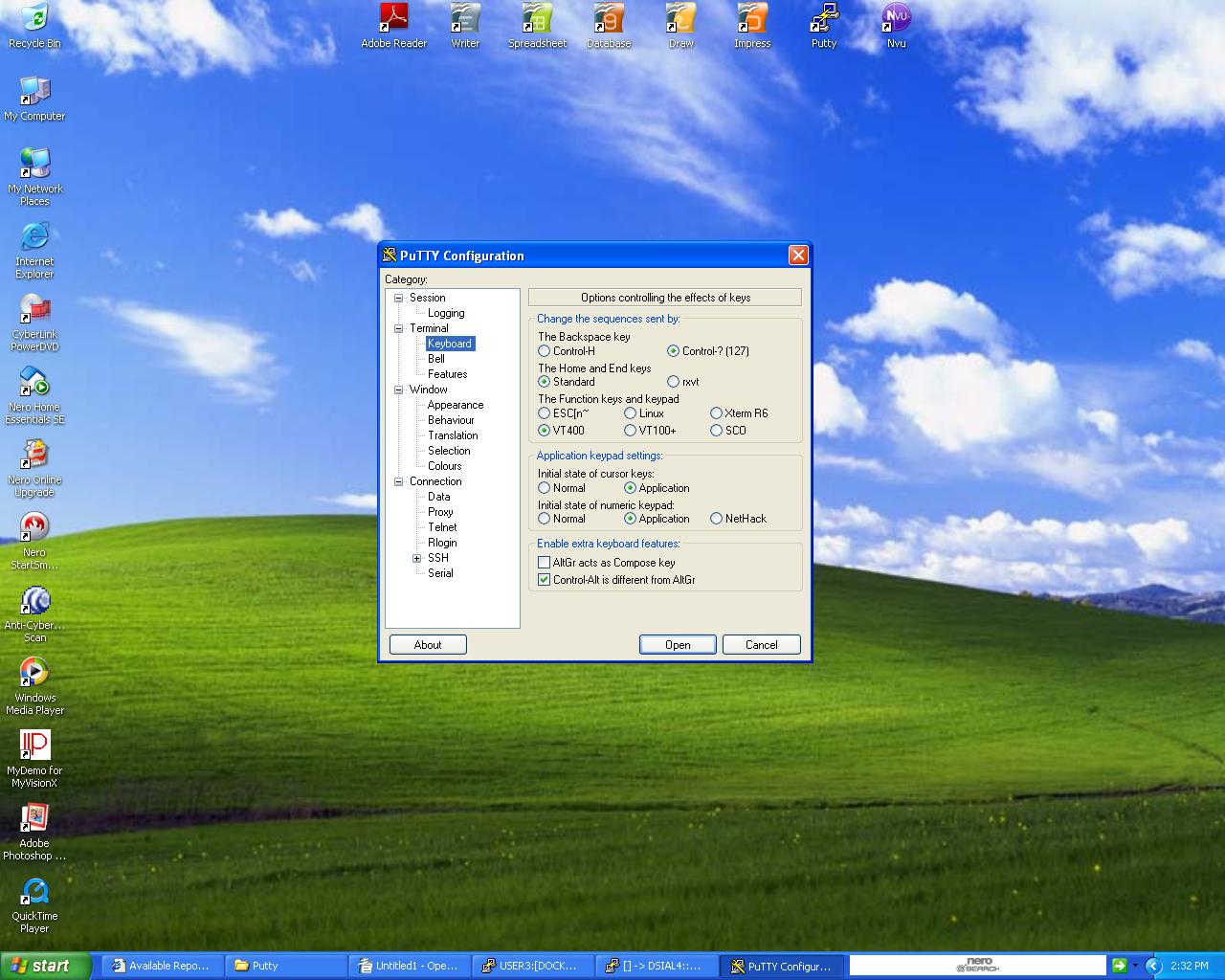Open Nero Home Essentials SE icon

tap(34, 396)
